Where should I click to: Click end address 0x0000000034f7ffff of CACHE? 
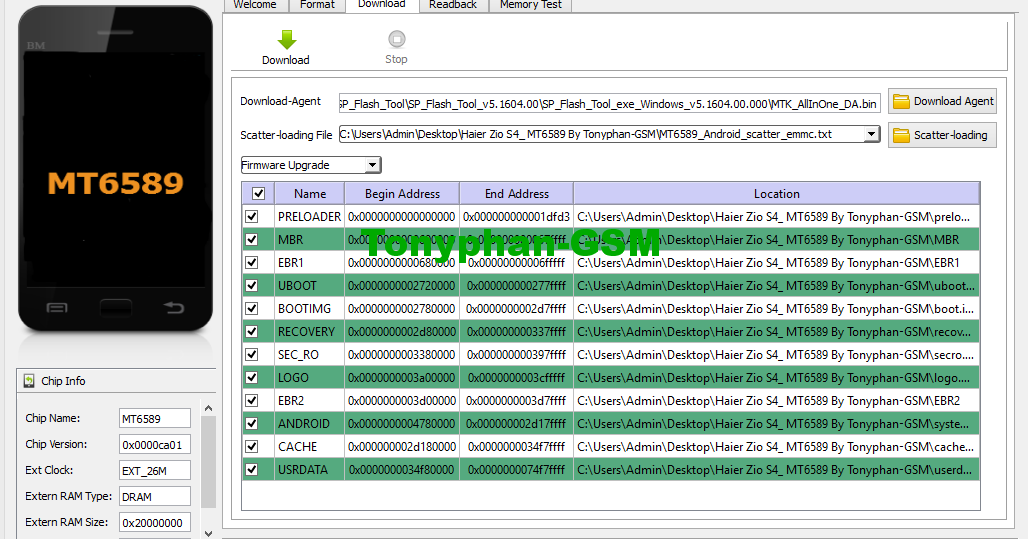tap(517, 447)
